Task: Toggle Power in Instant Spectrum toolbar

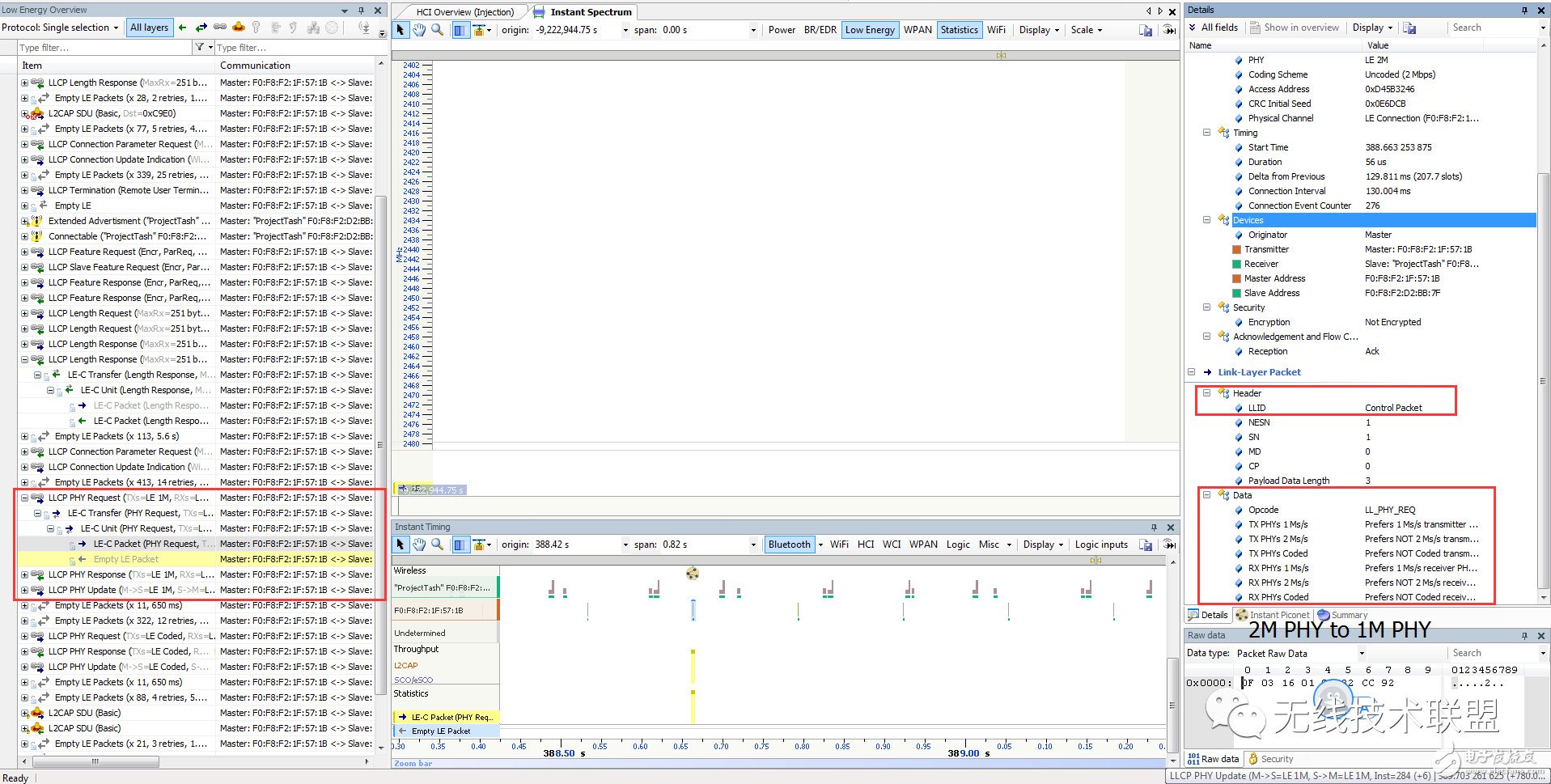Action: click(782, 30)
